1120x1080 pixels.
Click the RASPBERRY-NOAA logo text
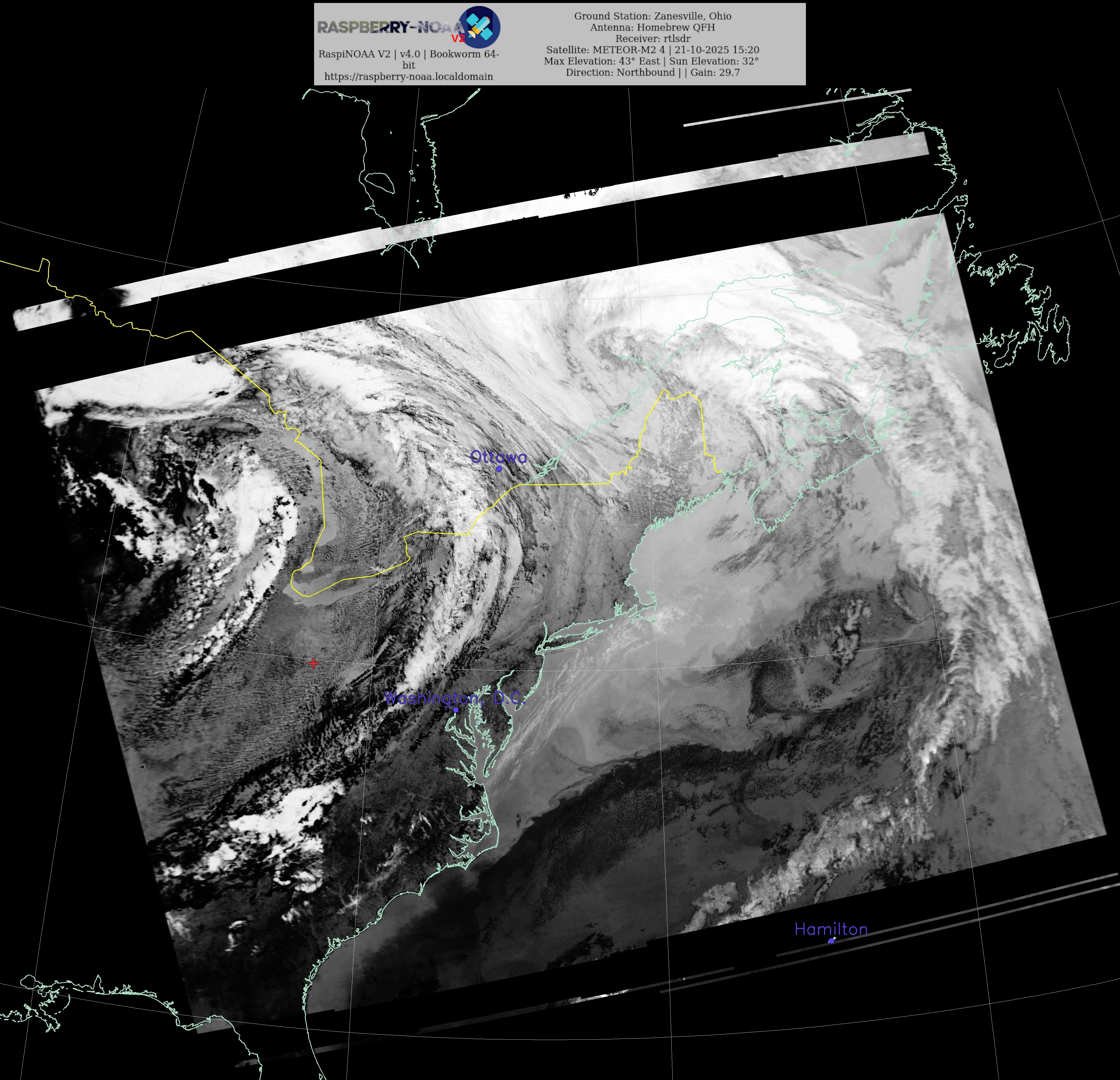point(390,27)
